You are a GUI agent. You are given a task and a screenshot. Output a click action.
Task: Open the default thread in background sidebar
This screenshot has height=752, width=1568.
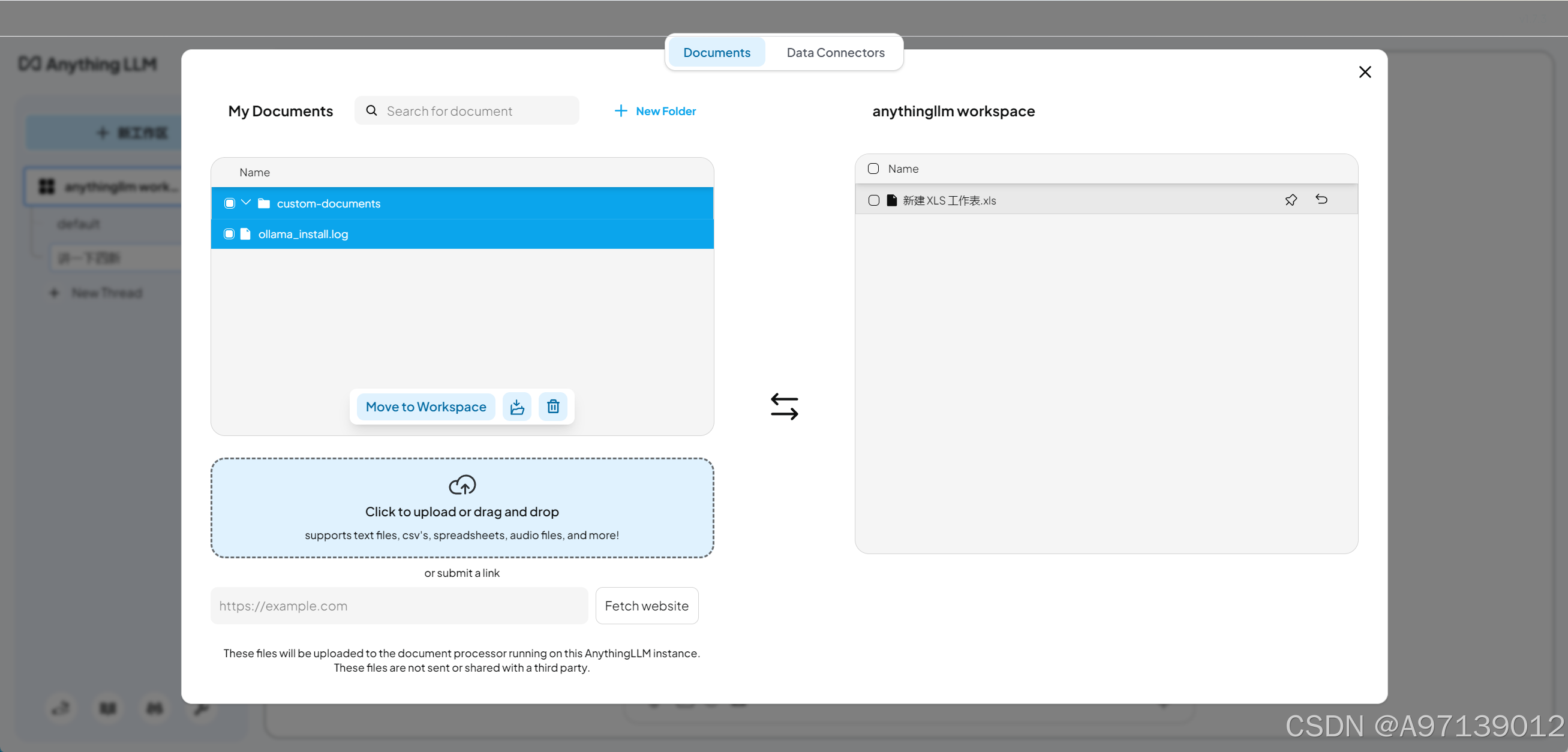click(79, 224)
